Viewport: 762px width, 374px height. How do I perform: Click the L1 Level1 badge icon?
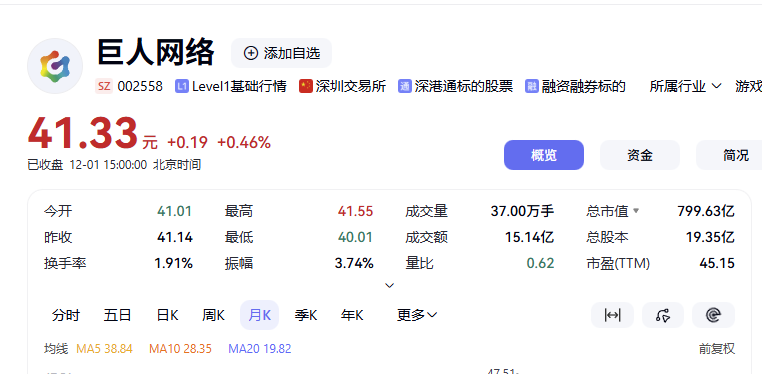[182, 86]
